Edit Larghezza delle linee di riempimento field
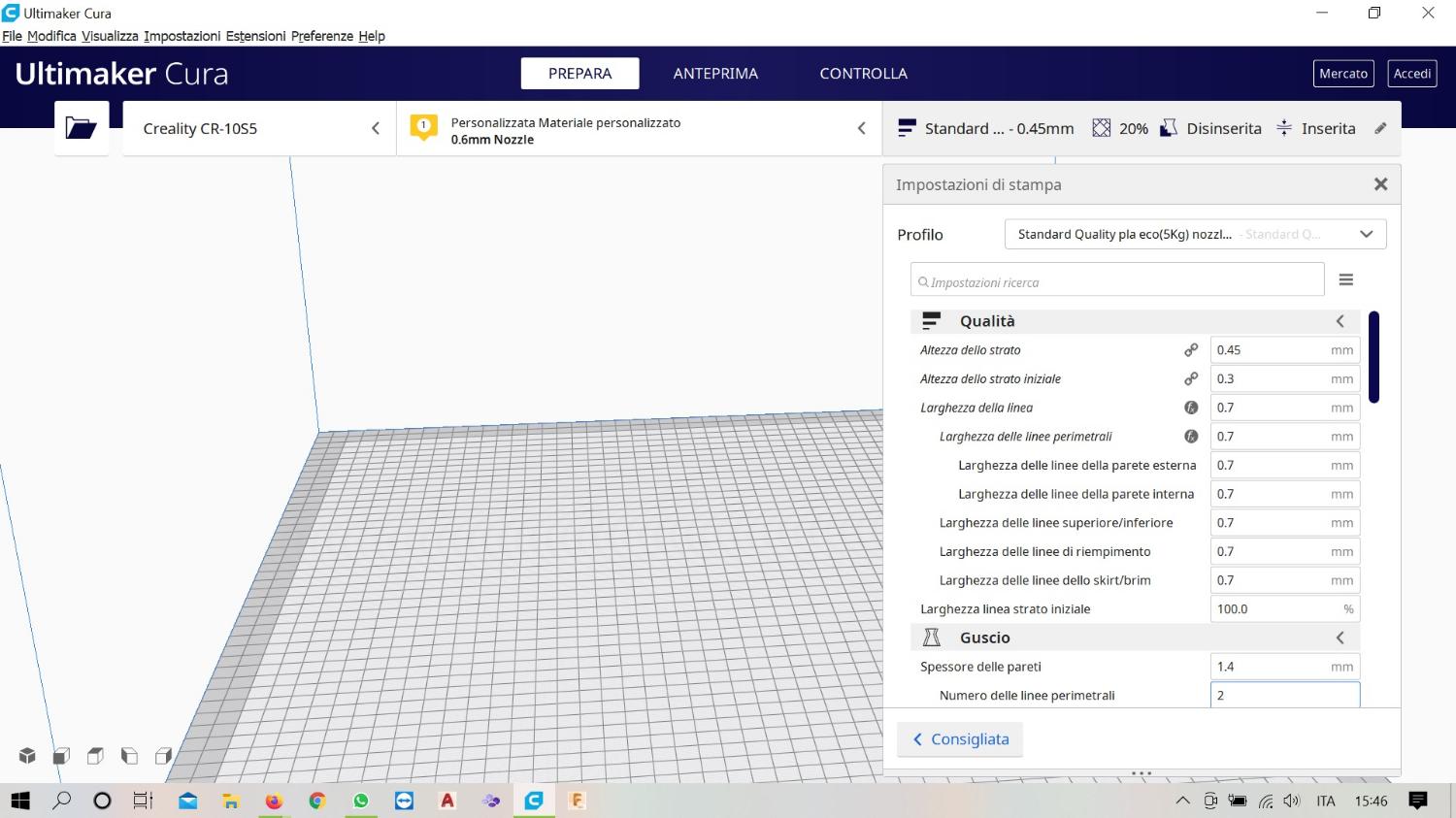This screenshot has height=818, width=1456. (1285, 551)
